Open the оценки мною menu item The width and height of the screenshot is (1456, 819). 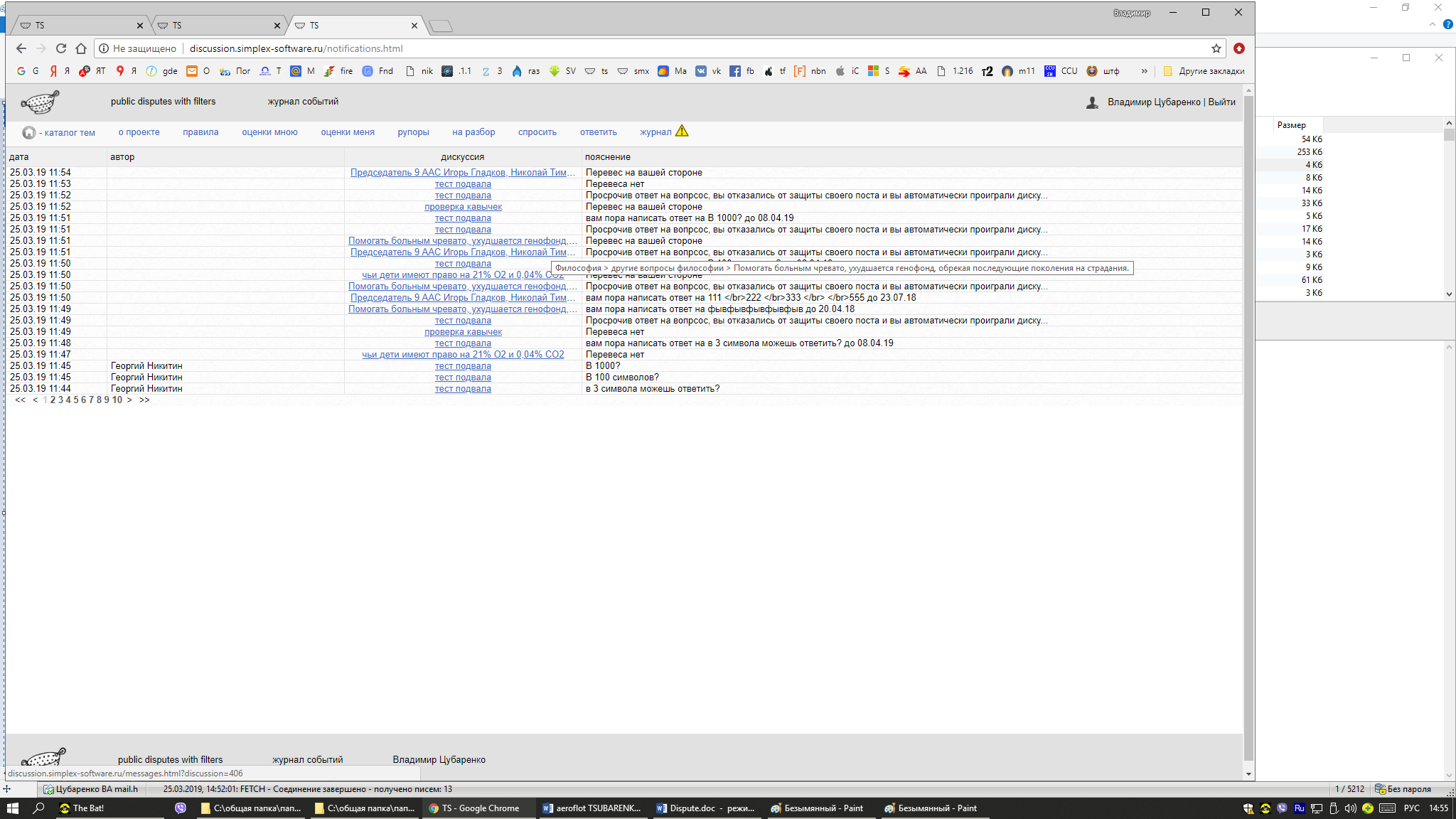point(269,132)
